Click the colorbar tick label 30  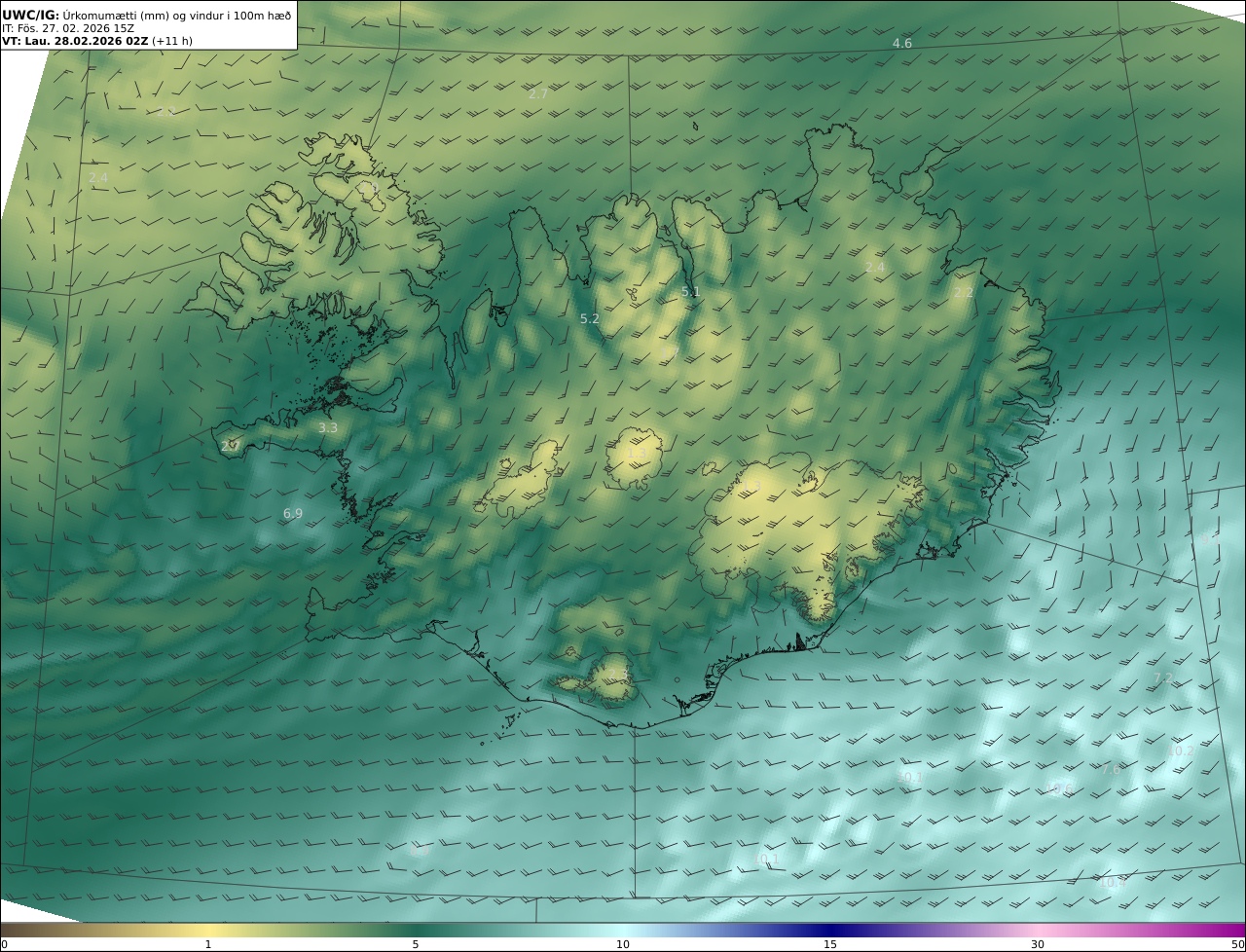click(1038, 944)
